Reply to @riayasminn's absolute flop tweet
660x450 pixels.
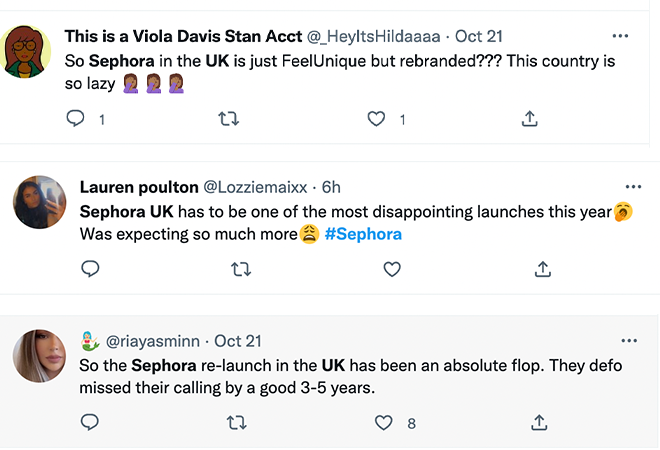(x=89, y=423)
